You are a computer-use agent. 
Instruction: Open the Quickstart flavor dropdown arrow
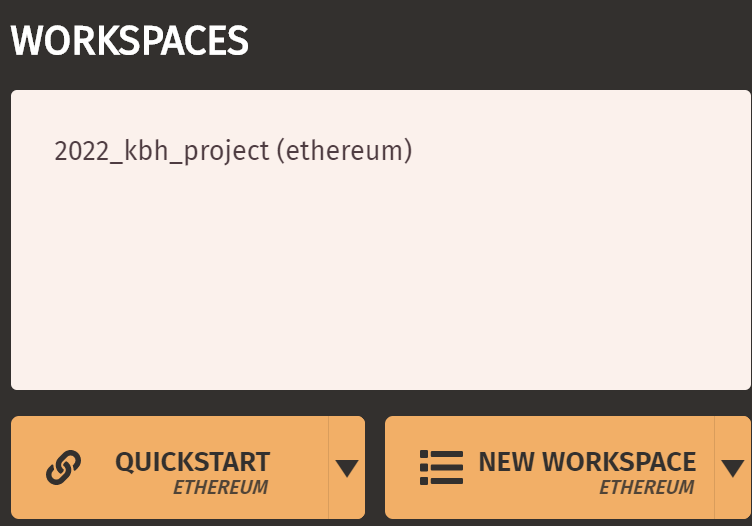(347, 468)
